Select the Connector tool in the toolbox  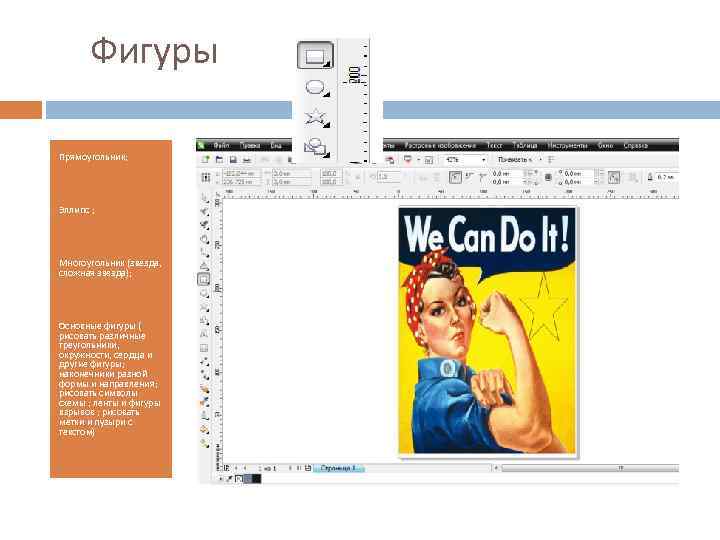tap(204, 375)
